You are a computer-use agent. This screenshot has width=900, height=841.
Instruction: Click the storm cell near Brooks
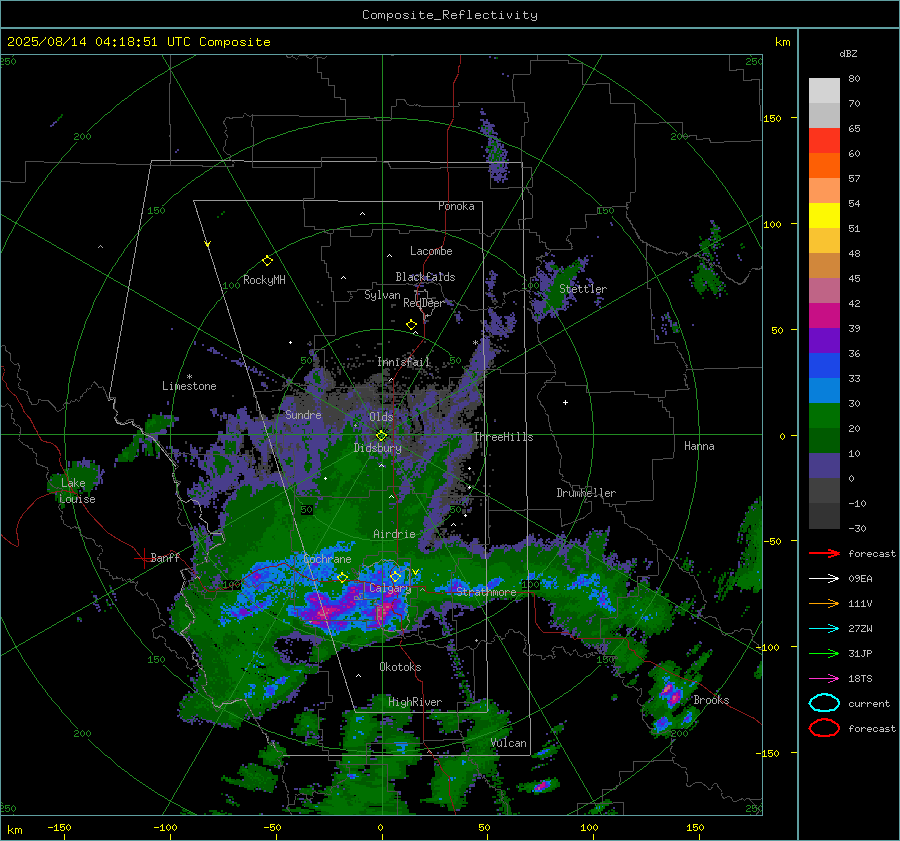[670, 695]
